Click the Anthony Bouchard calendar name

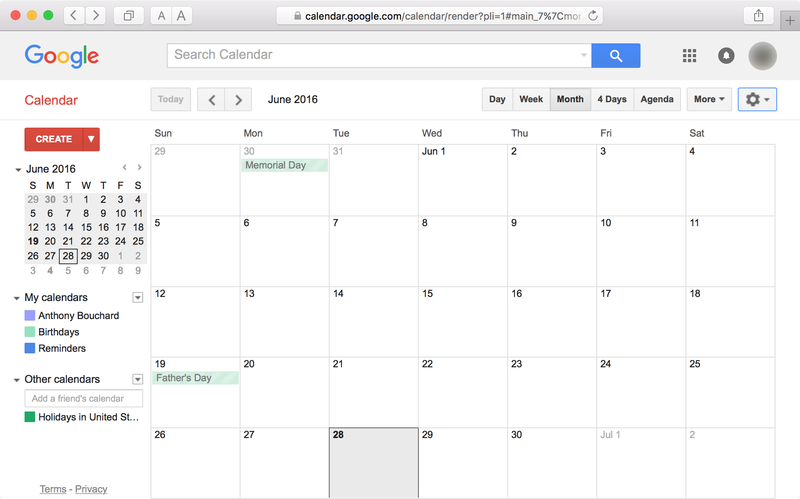[x=79, y=315]
